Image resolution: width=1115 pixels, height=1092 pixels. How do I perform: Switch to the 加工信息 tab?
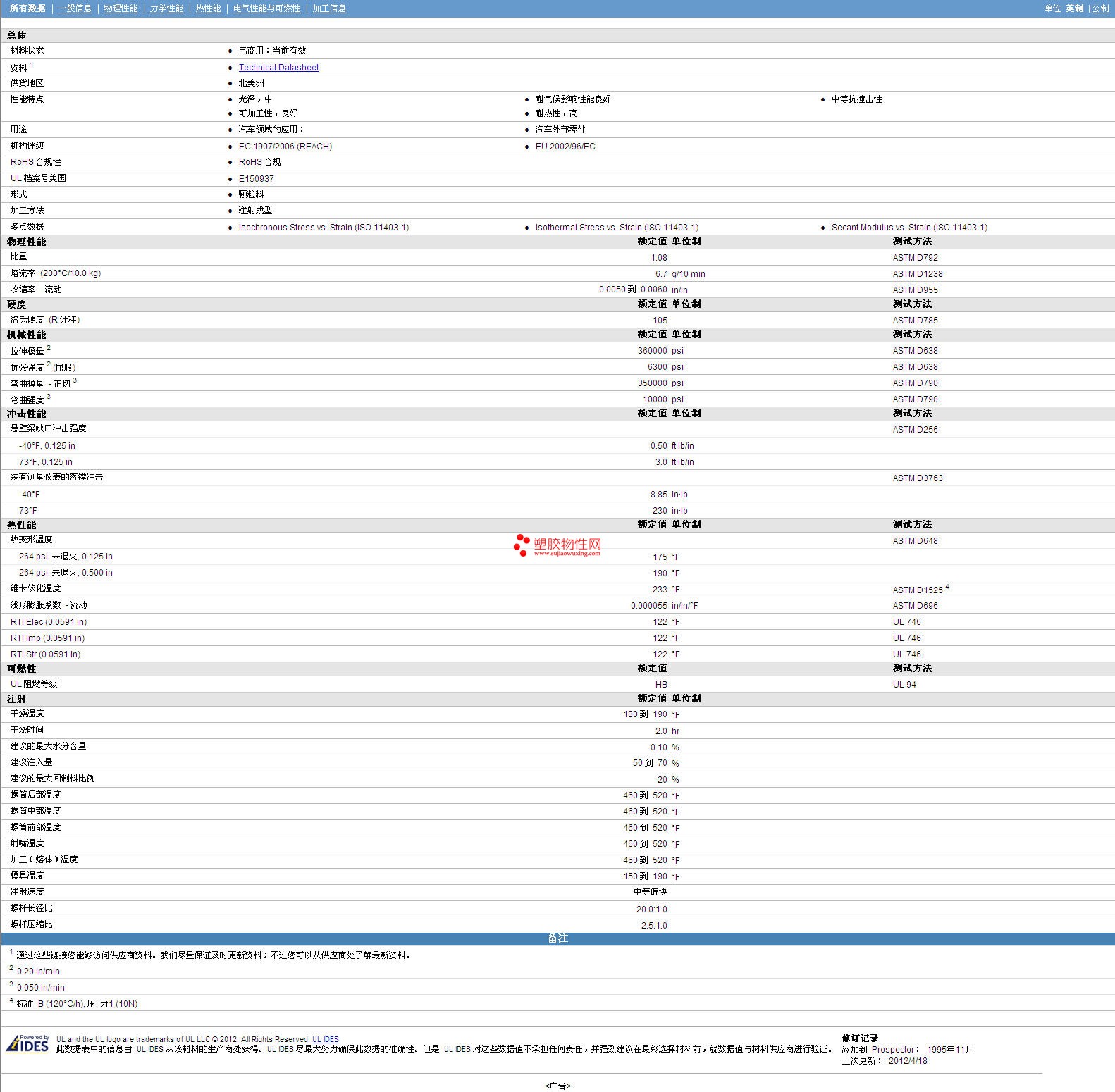pyautogui.click(x=329, y=8)
